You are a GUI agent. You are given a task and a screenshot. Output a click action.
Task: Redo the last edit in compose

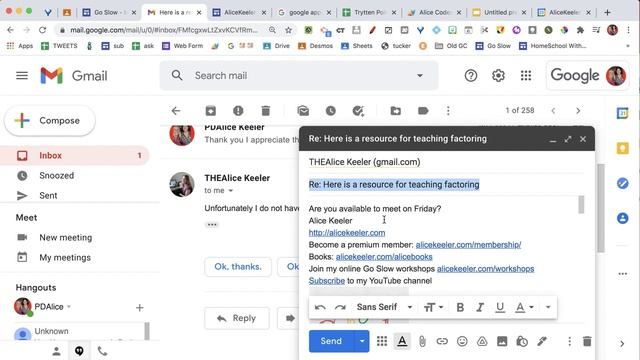[340, 307]
